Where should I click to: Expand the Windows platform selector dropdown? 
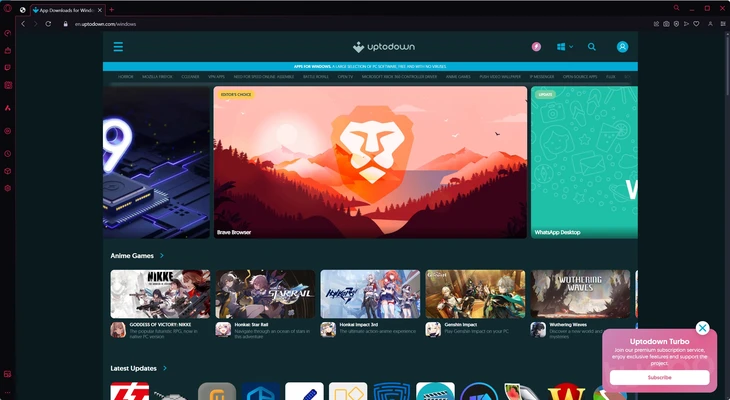pyautogui.click(x=565, y=47)
